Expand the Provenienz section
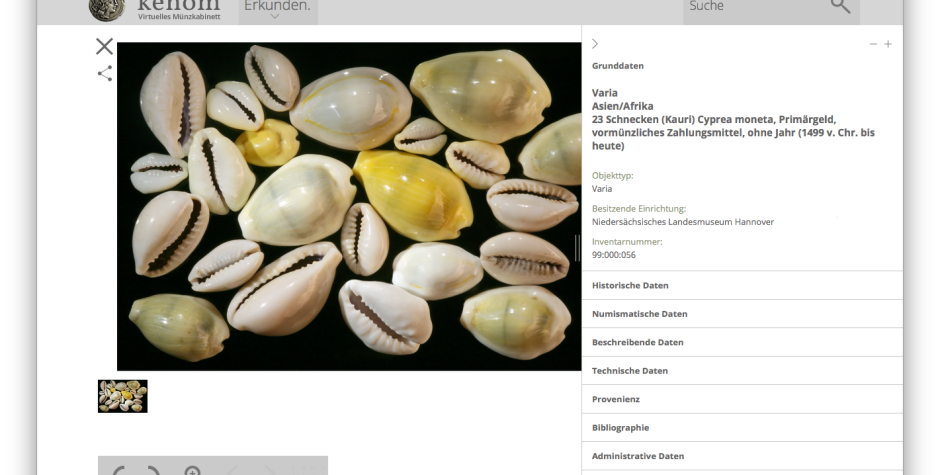Image resolution: width=940 pixels, height=475 pixels. tap(742, 399)
